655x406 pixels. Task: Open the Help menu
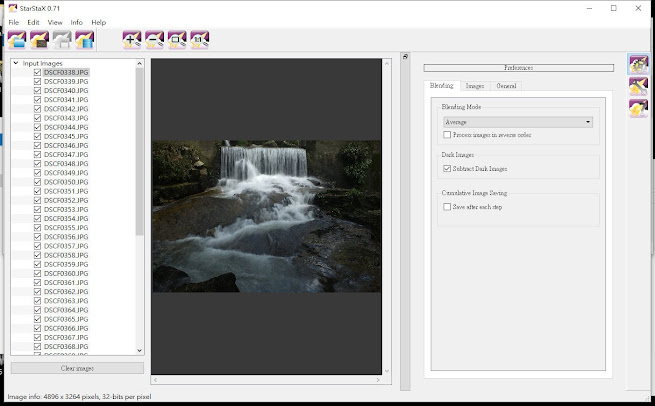point(99,22)
